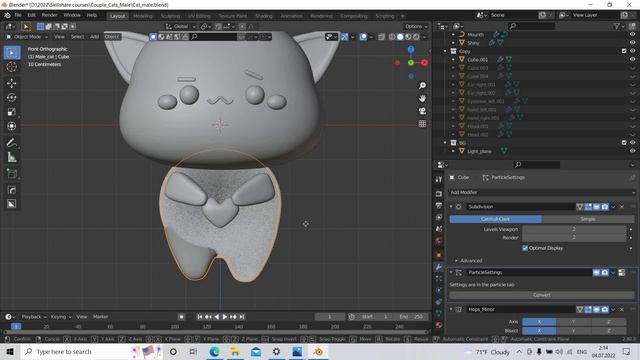The width and height of the screenshot is (640, 360).
Task: Select the Select Box tool
Action: coord(11,53)
